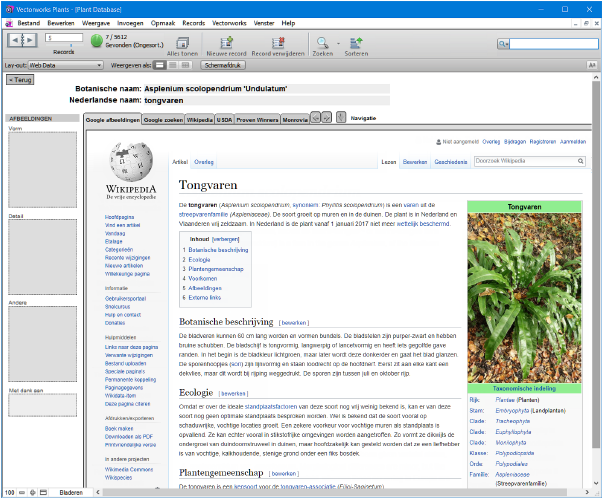Screen dimensions: 603x500
Task: Click the Wikimedia Commons link
Action: pos(129,470)
